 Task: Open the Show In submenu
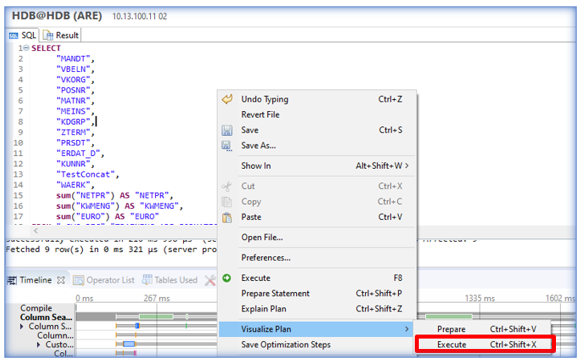coord(317,166)
